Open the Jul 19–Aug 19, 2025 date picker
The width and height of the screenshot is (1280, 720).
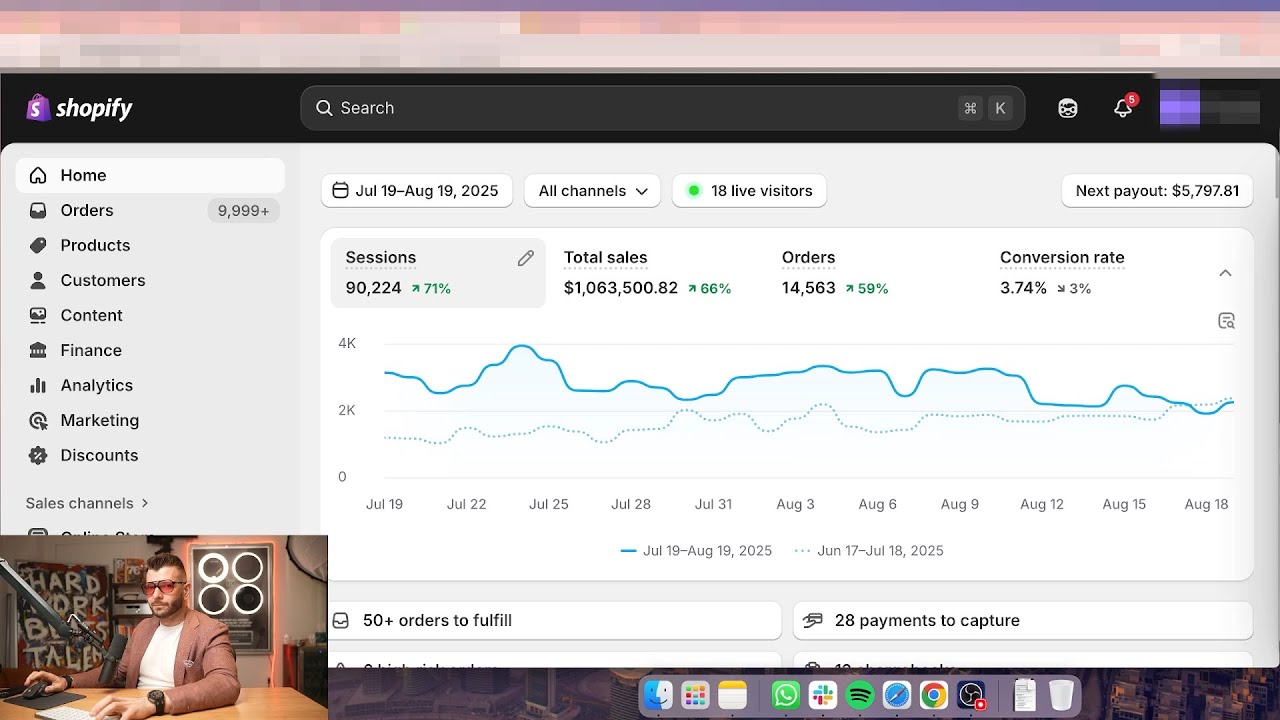coord(416,191)
